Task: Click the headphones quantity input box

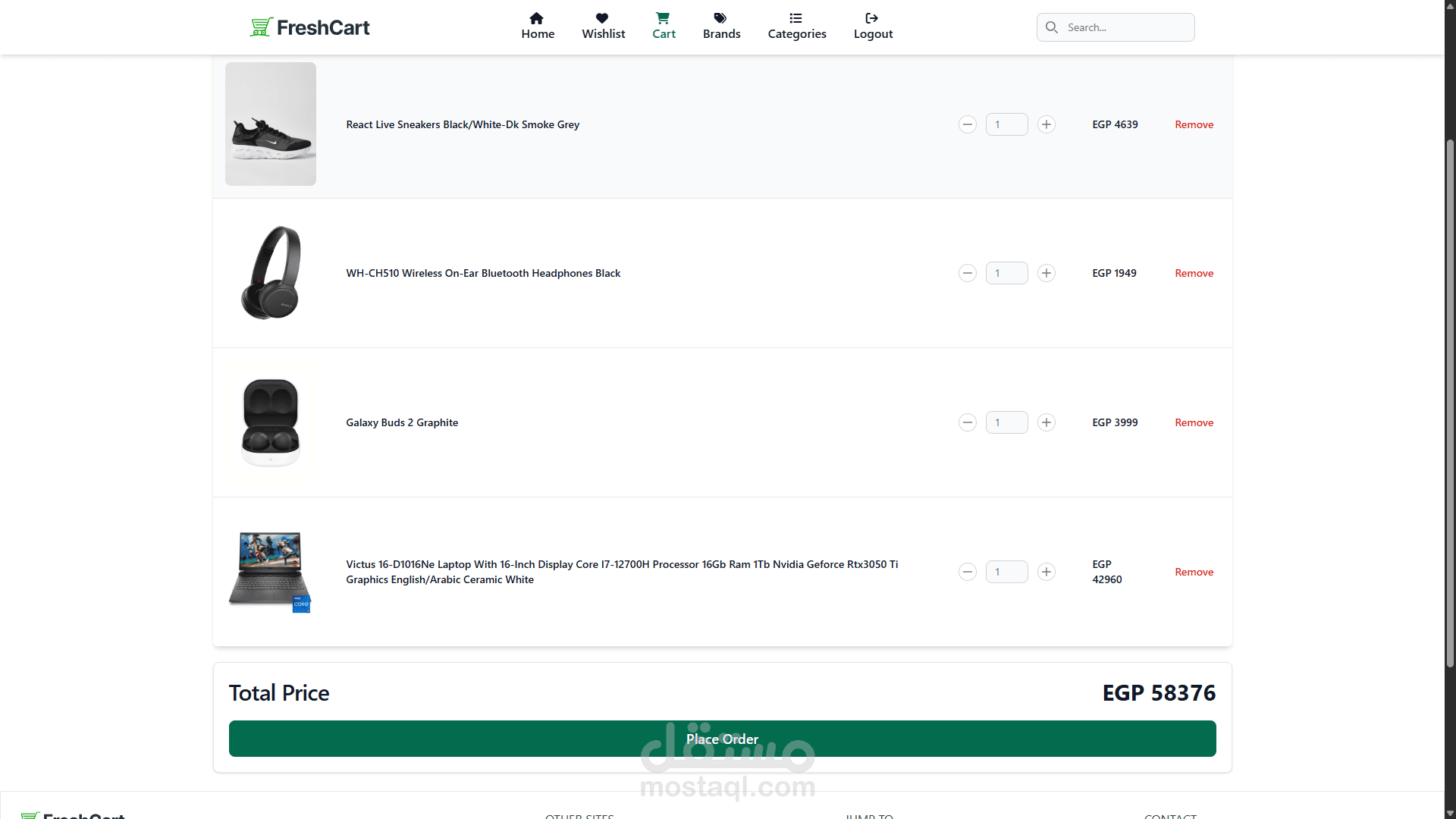Action: (1006, 273)
